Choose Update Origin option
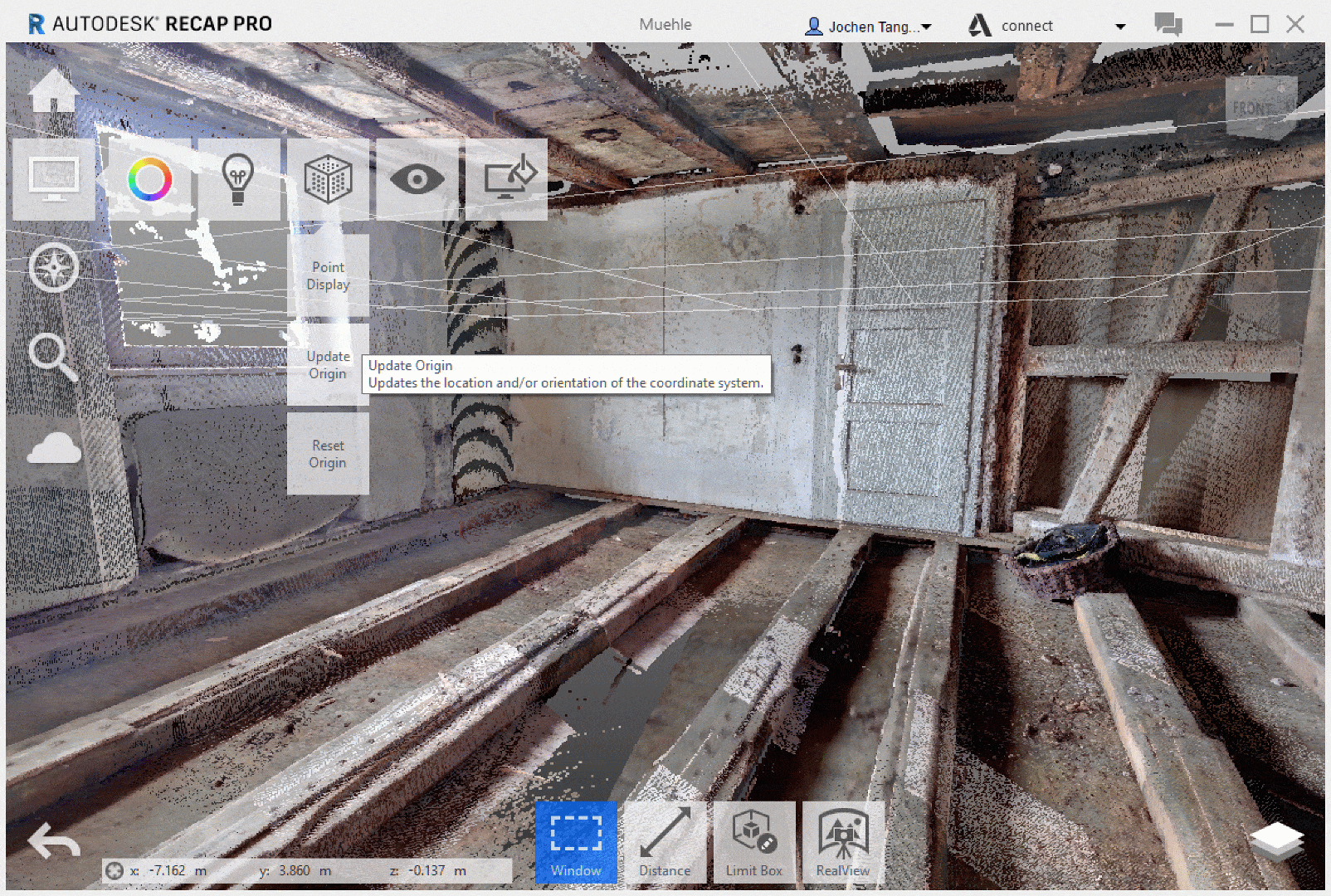 pyautogui.click(x=329, y=365)
